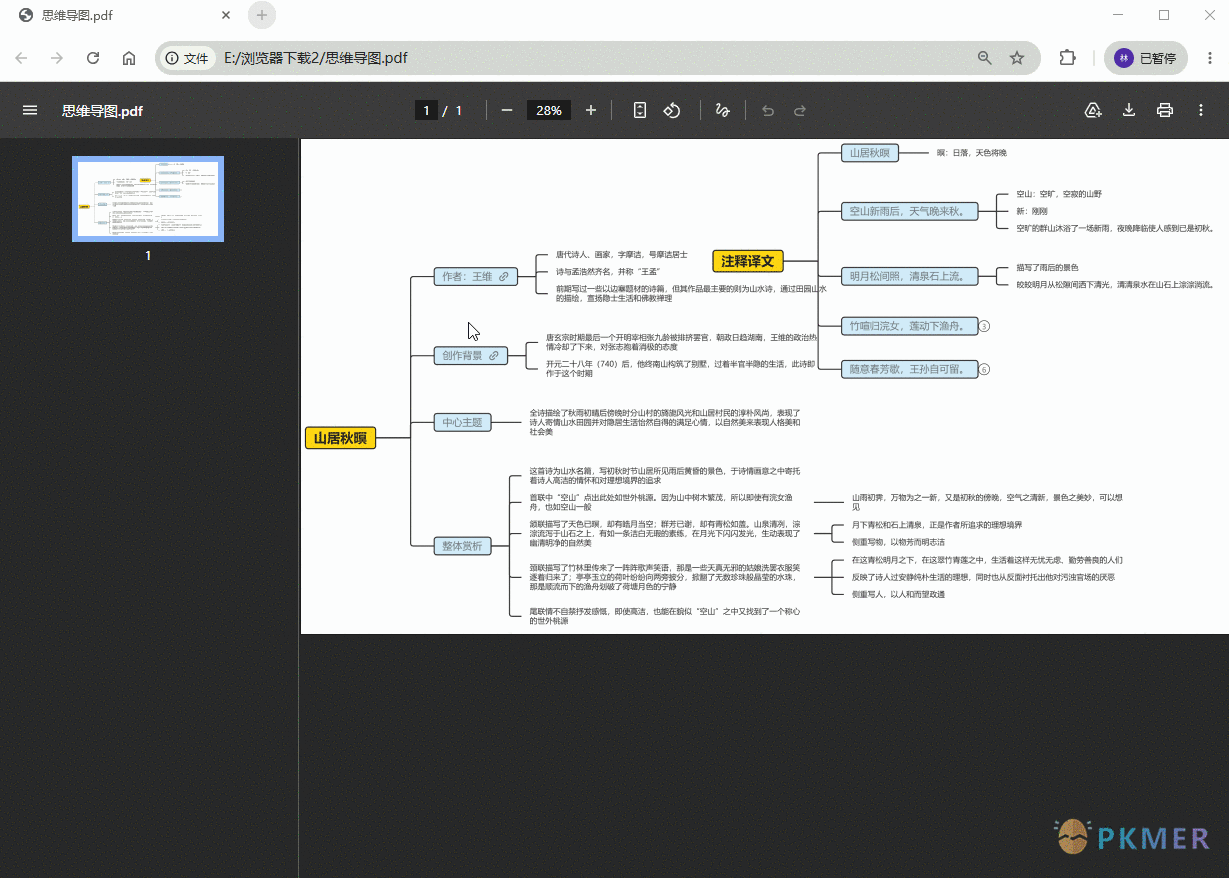Open the PDF sidebar menu (hamburger icon)

coord(30,110)
